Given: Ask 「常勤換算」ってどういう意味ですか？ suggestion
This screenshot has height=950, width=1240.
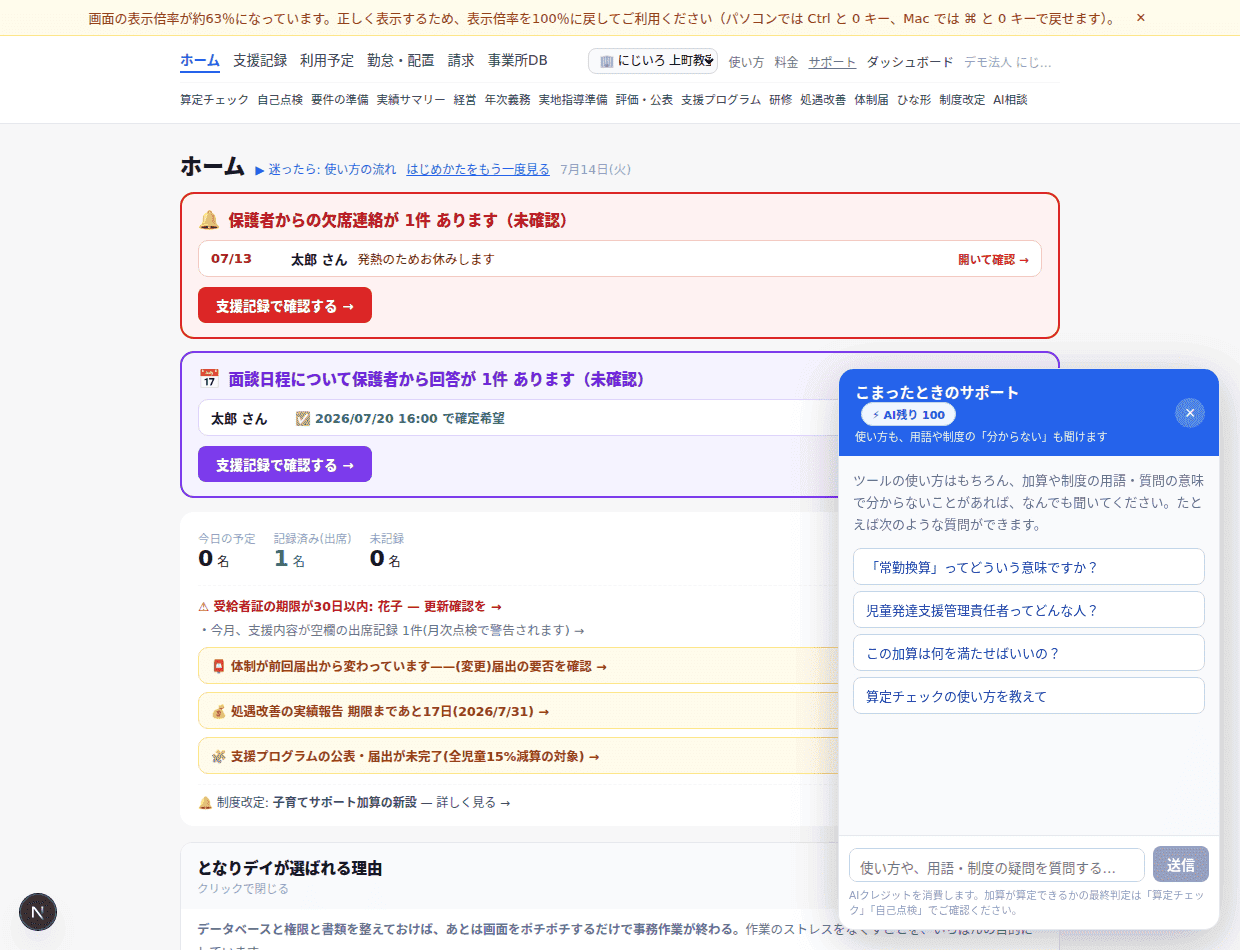Looking at the screenshot, I should click(x=1028, y=567).
